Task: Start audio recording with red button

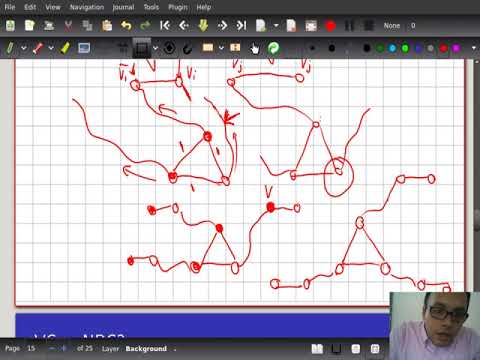Action: pyautogui.click(x=330, y=26)
